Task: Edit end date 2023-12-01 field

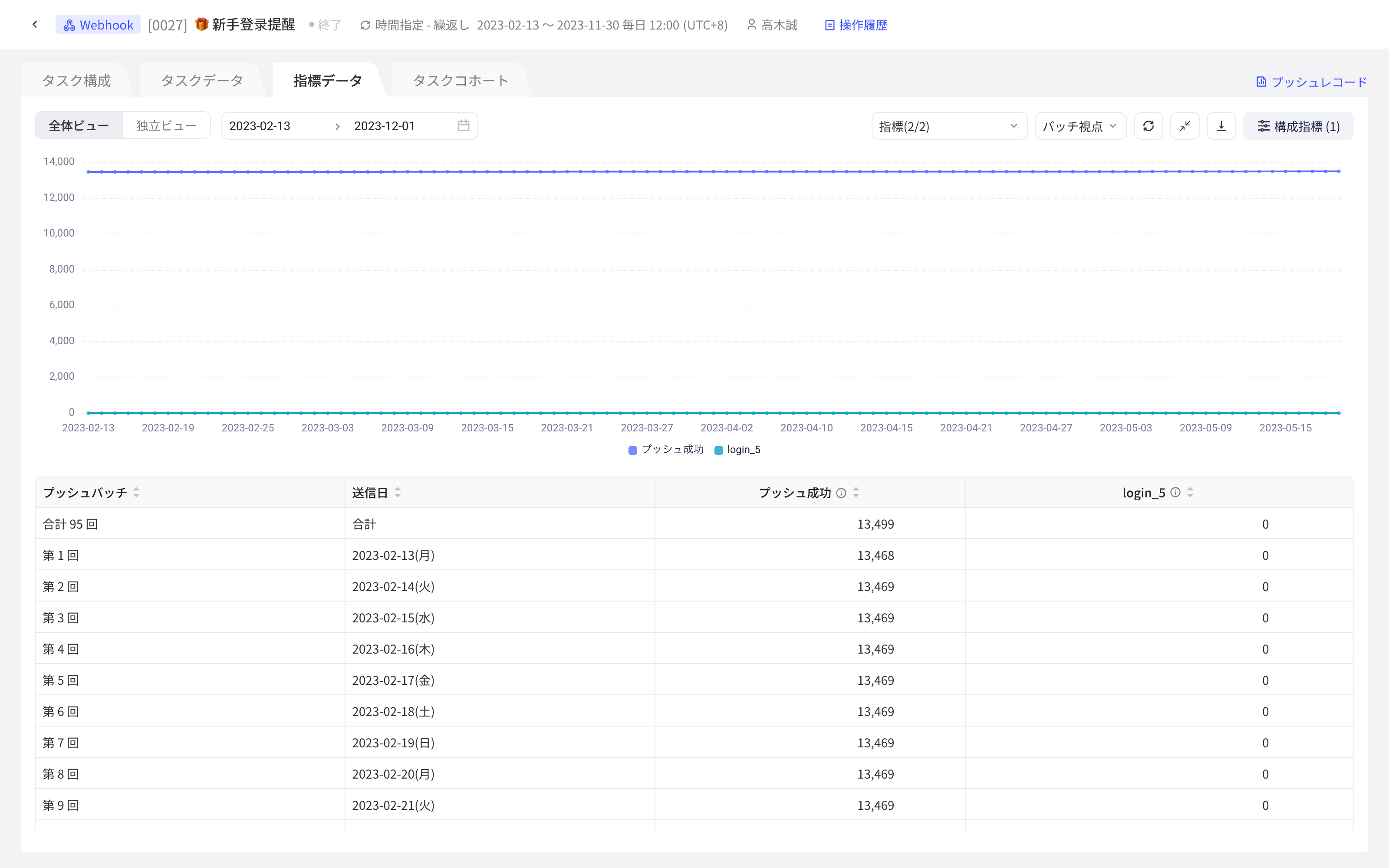Action: [385, 126]
